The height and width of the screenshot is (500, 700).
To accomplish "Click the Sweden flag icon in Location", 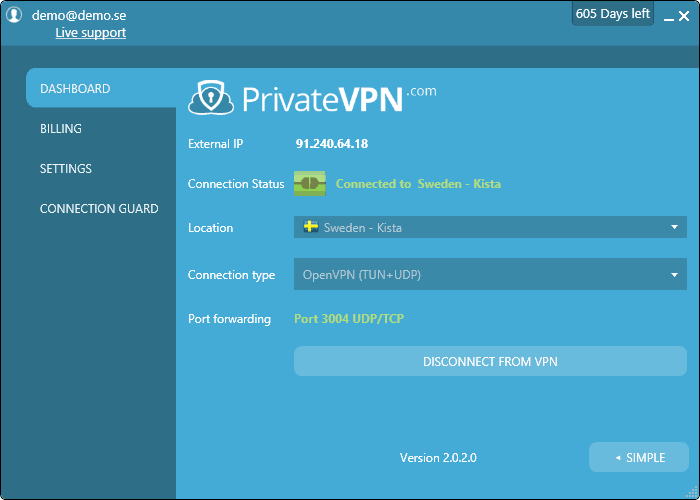I will pos(310,227).
